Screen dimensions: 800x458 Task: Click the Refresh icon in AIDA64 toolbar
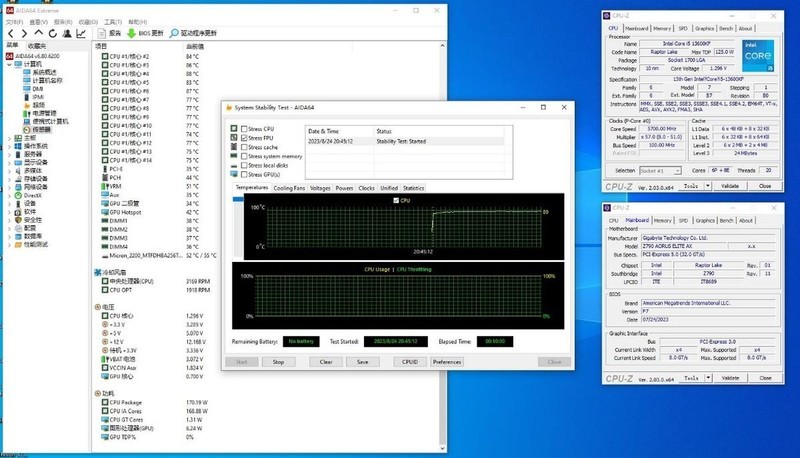pyautogui.click(x=54, y=32)
